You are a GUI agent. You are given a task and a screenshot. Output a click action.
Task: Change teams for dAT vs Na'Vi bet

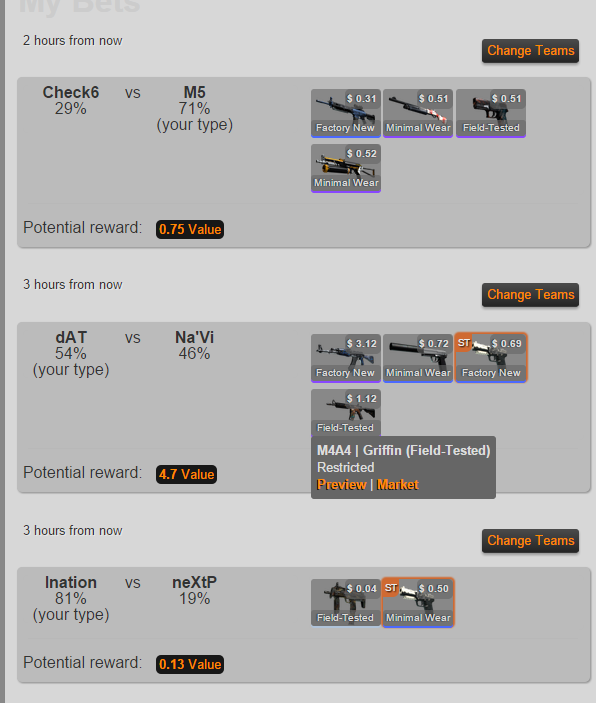tap(531, 295)
